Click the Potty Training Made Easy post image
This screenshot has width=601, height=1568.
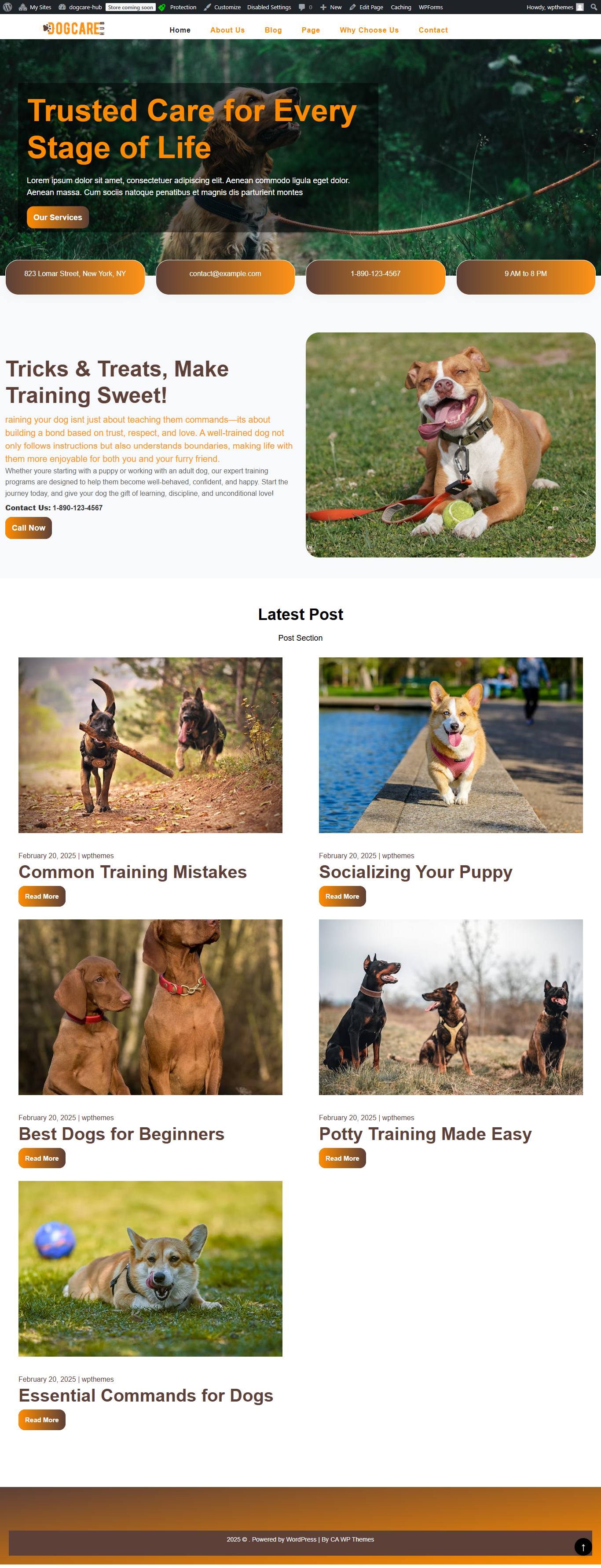click(x=451, y=1007)
